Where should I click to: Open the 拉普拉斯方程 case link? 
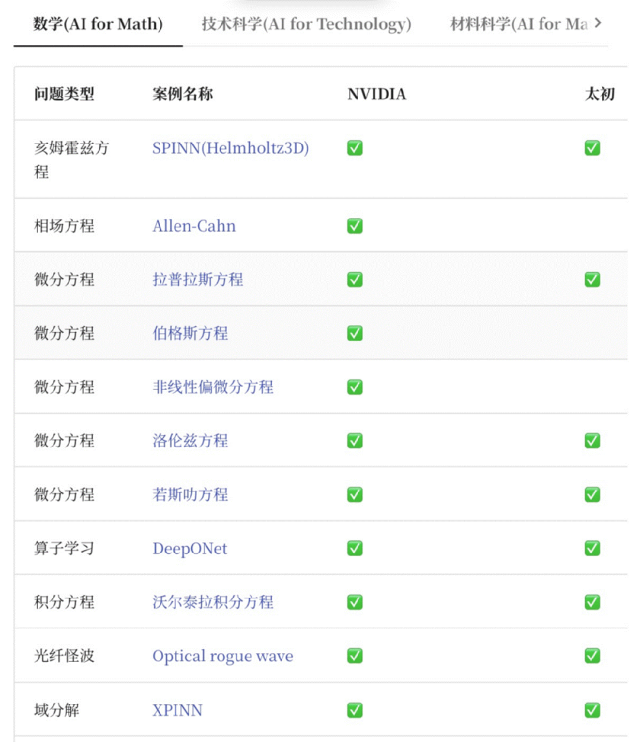[x=197, y=280]
